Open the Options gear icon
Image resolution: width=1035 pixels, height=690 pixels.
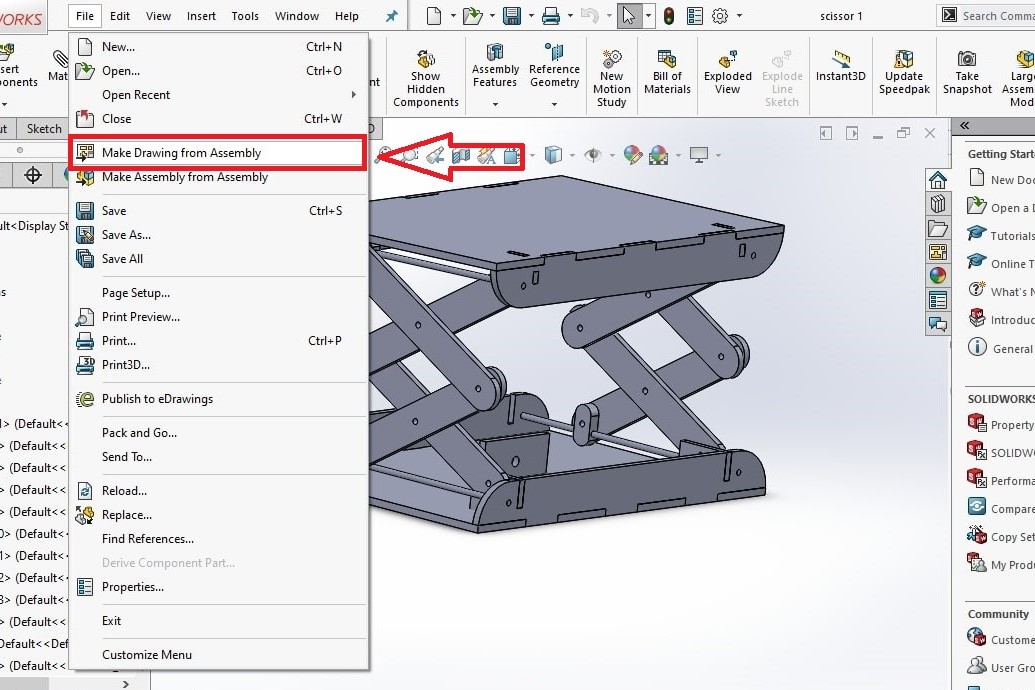point(720,16)
